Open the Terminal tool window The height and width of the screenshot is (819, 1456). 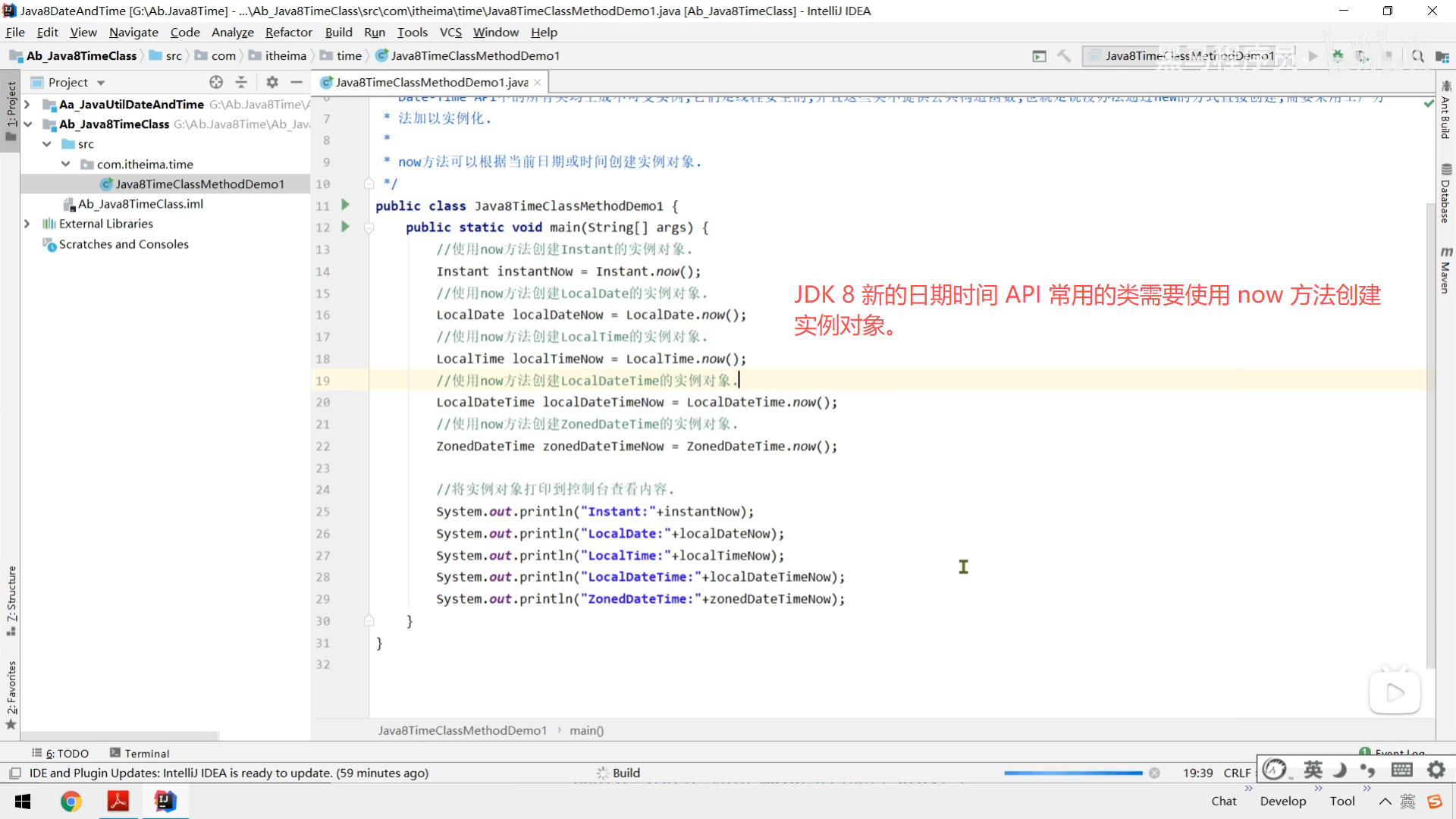click(x=140, y=753)
